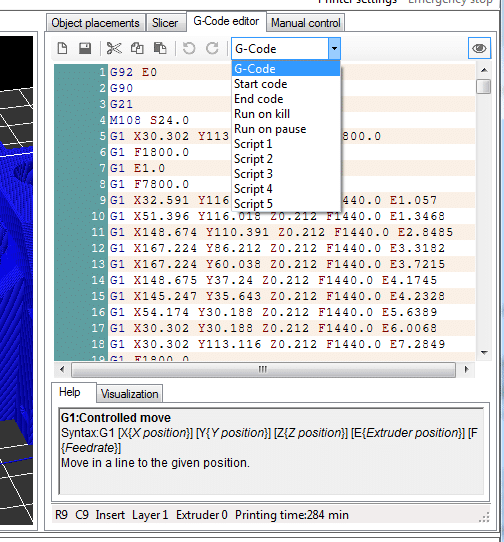Image resolution: width=504 pixels, height=542 pixels.
Task: Click the Undo arrow icon
Action: [x=189, y=48]
